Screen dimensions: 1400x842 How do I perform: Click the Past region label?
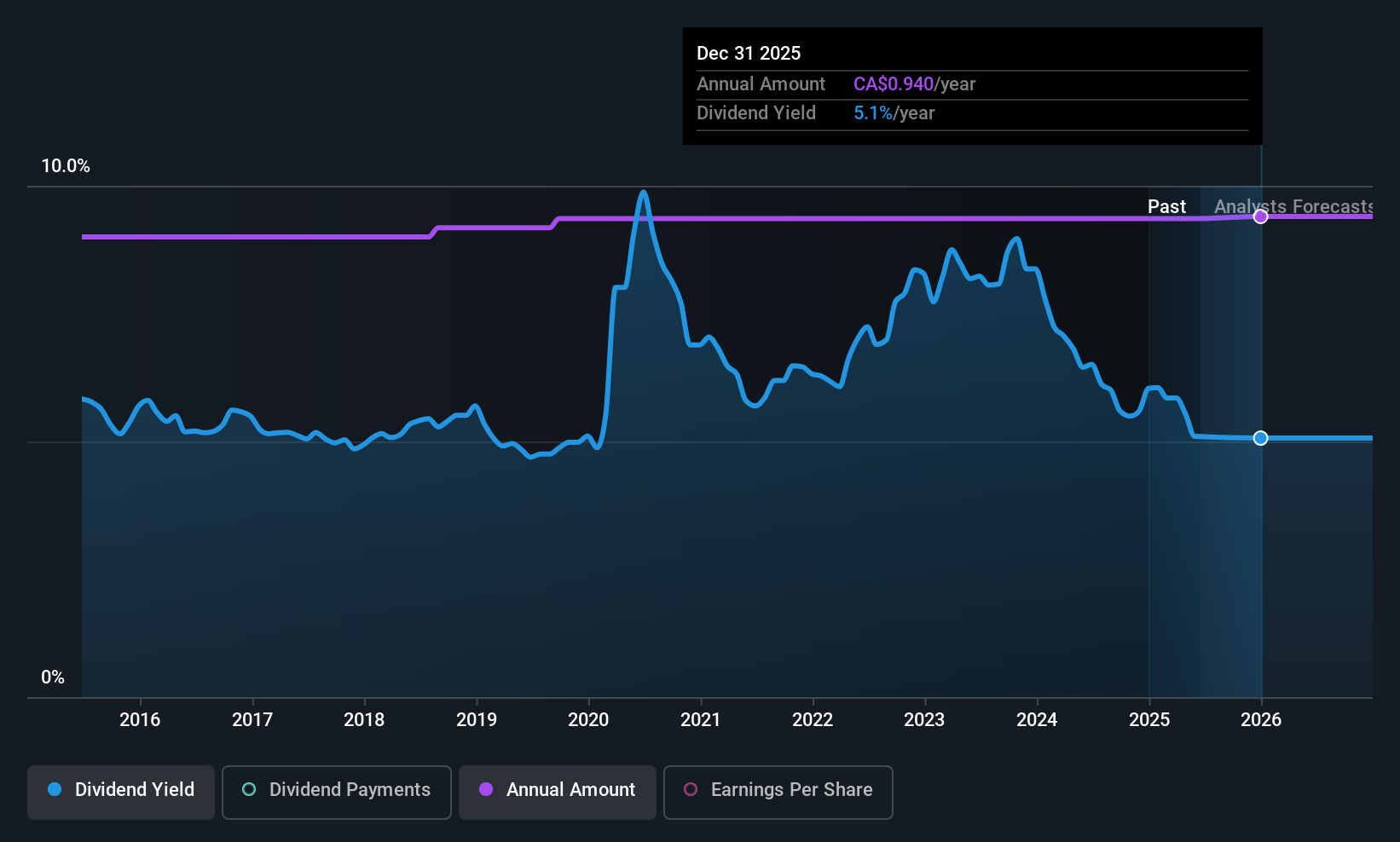[x=1166, y=207]
